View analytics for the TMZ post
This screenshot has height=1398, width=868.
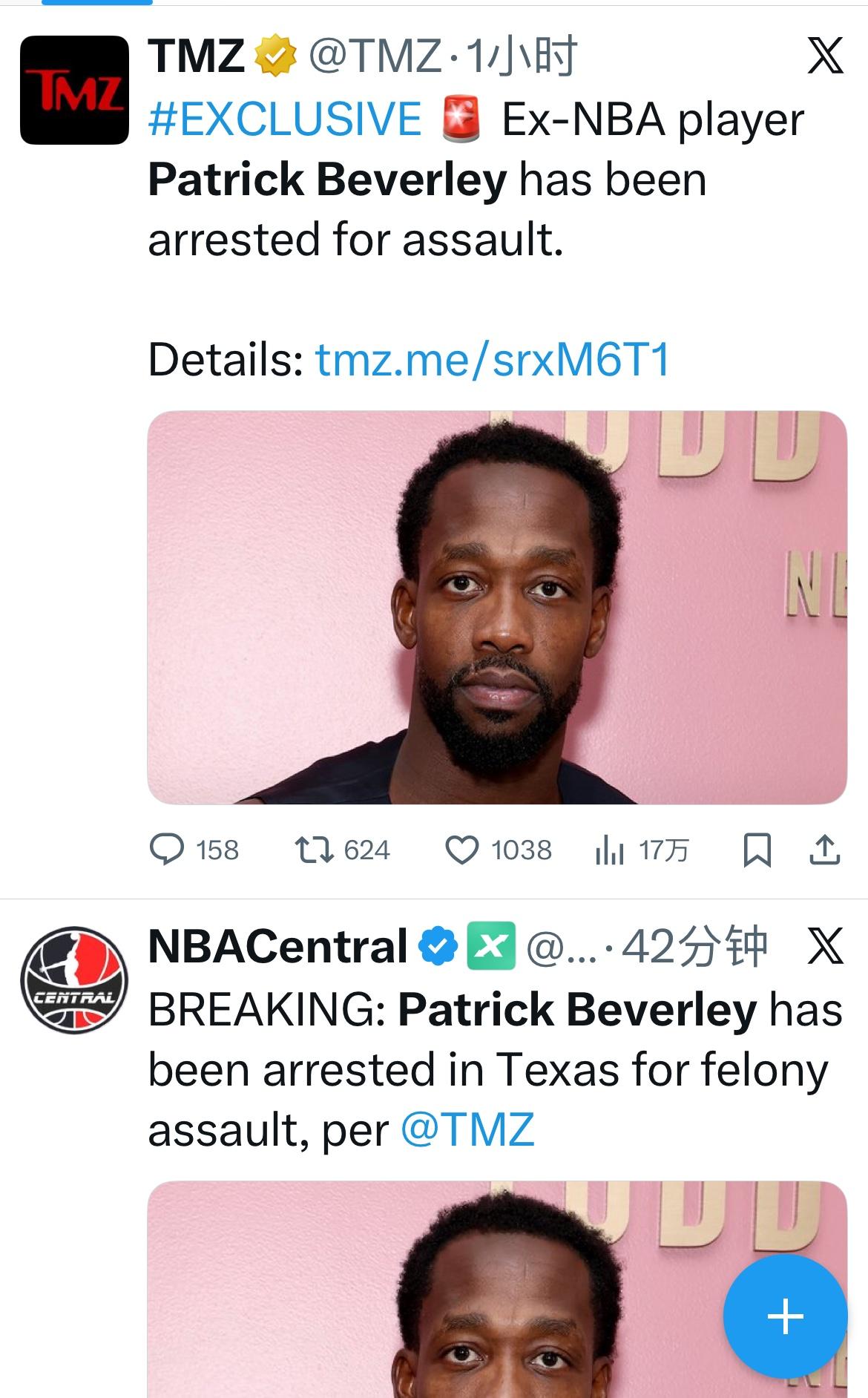click(x=610, y=850)
